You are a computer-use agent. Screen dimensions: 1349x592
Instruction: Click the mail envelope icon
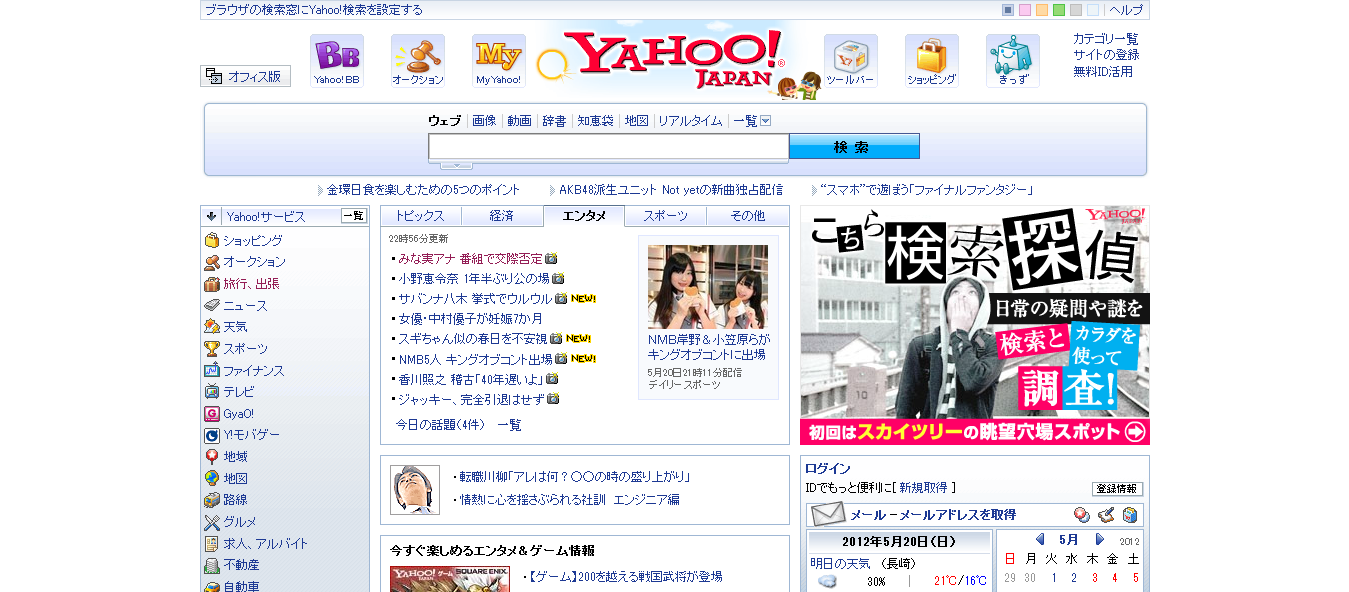click(828, 515)
